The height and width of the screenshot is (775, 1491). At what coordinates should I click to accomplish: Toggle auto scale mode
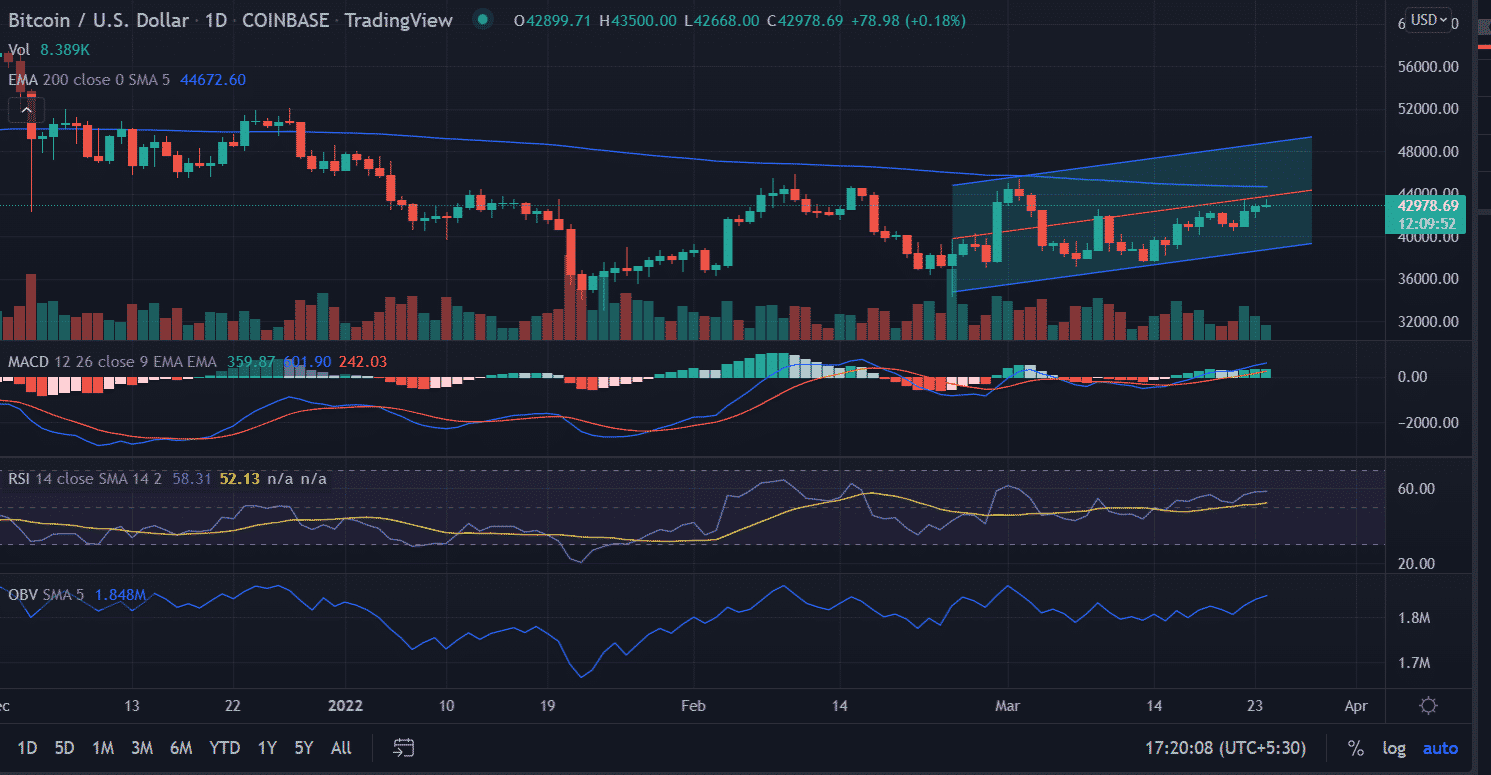(x=1440, y=748)
